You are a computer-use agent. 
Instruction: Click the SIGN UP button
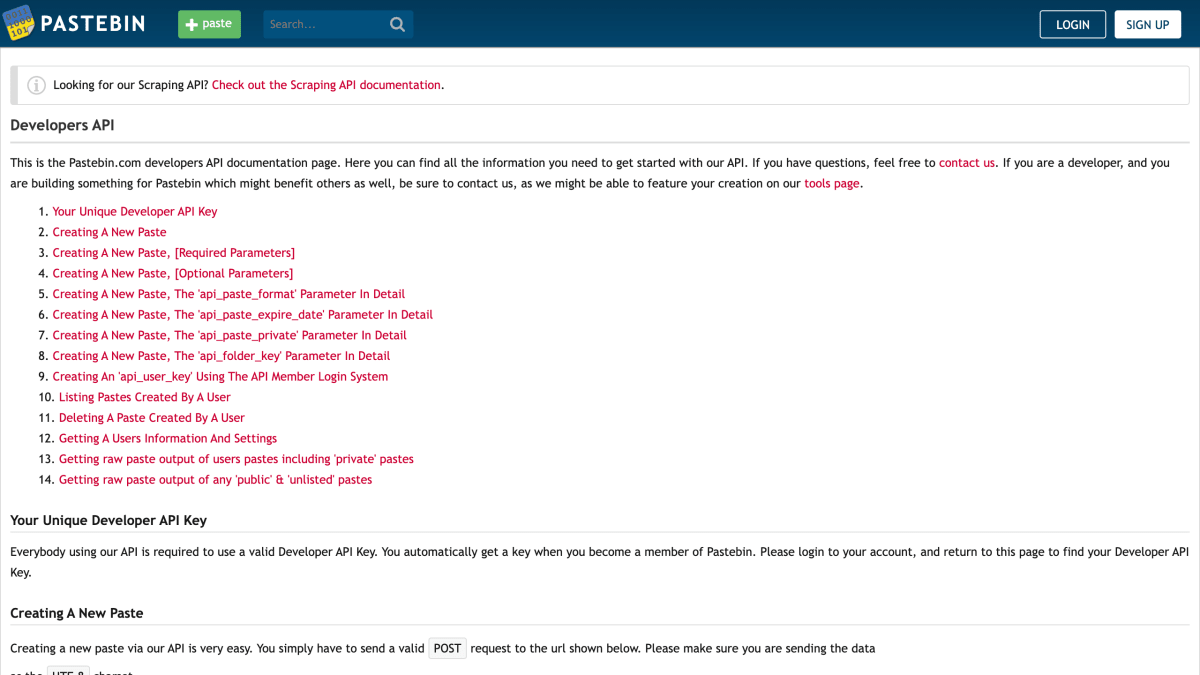coord(1147,24)
